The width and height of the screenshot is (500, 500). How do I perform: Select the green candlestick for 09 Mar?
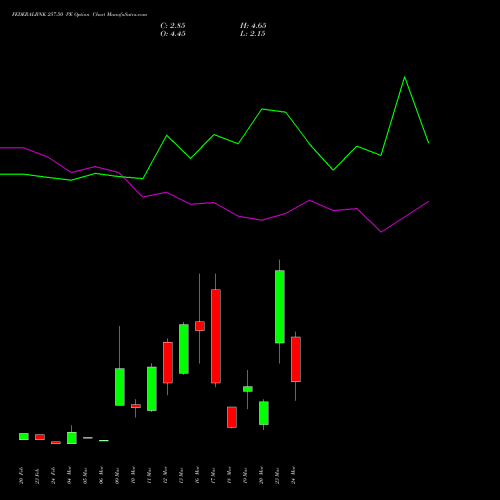[x=120, y=387]
